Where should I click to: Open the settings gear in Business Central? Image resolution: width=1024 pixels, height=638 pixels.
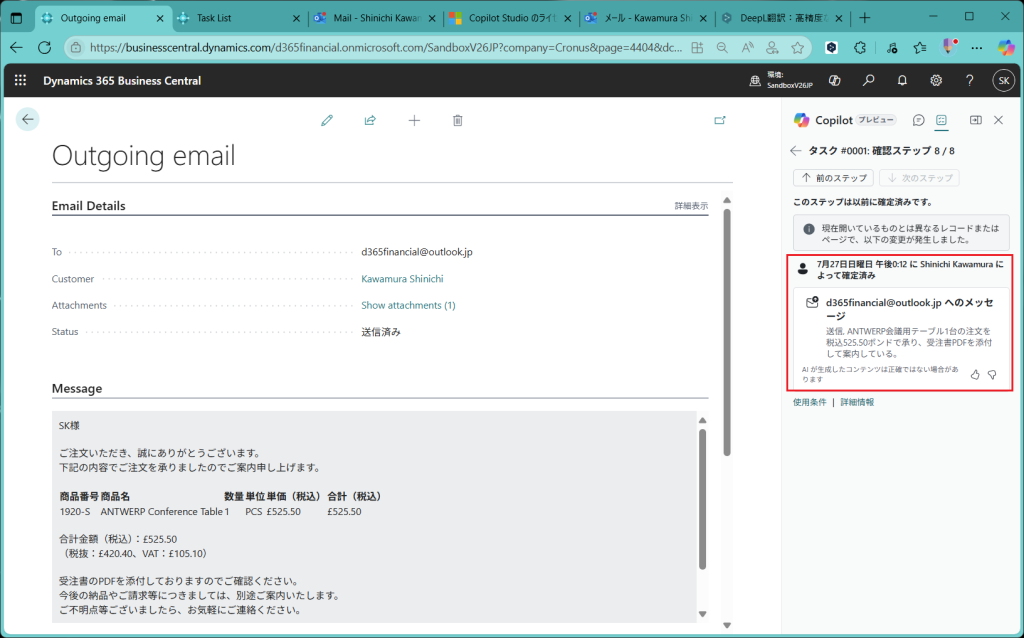point(936,80)
